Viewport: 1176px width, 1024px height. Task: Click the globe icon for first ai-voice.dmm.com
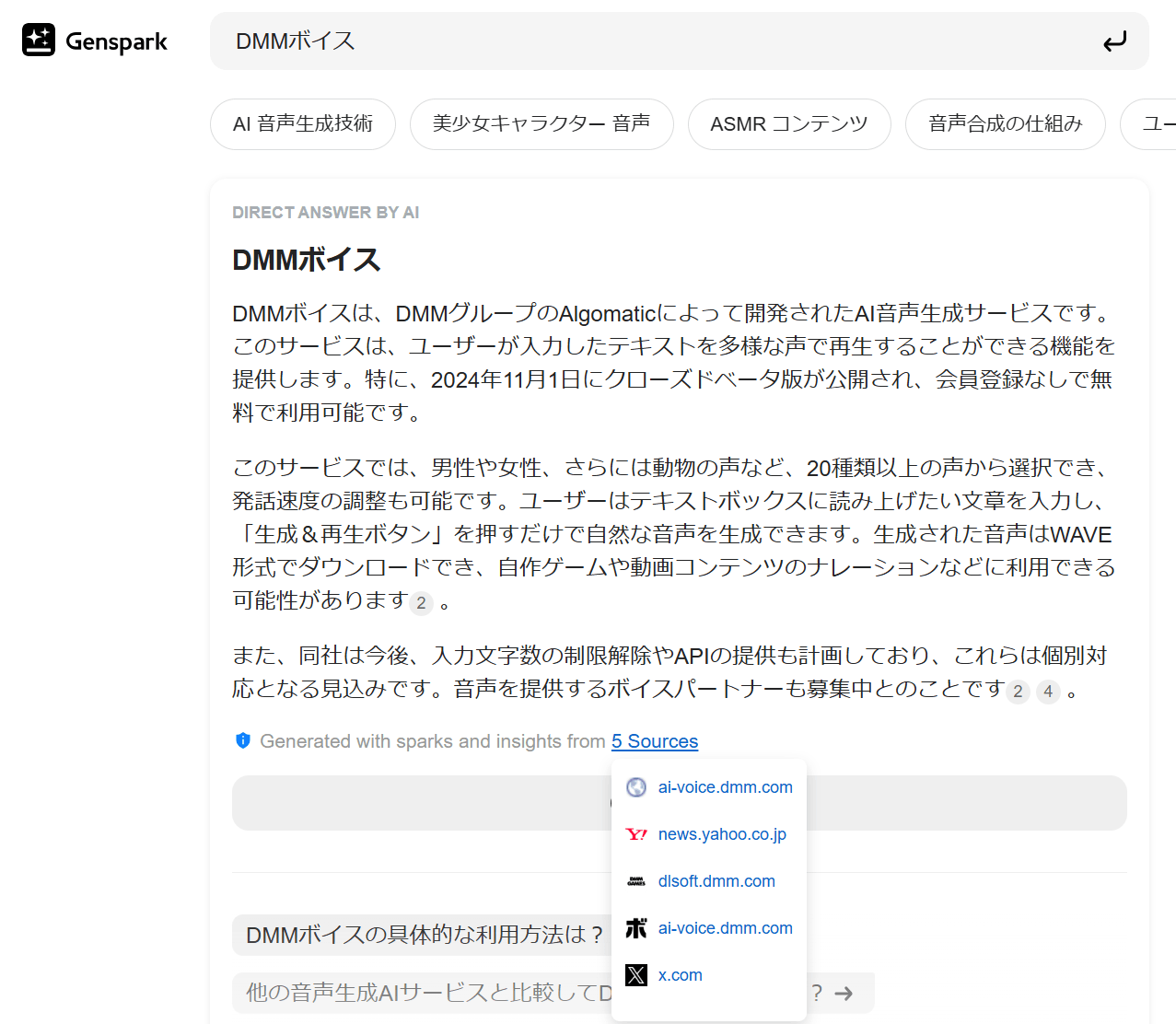(636, 787)
